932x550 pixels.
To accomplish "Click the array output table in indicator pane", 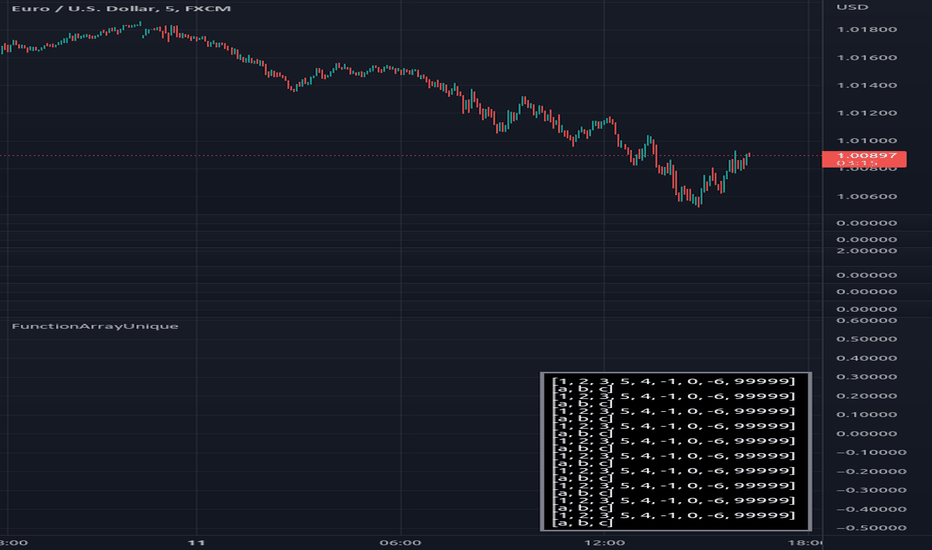I will pos(676,451).
